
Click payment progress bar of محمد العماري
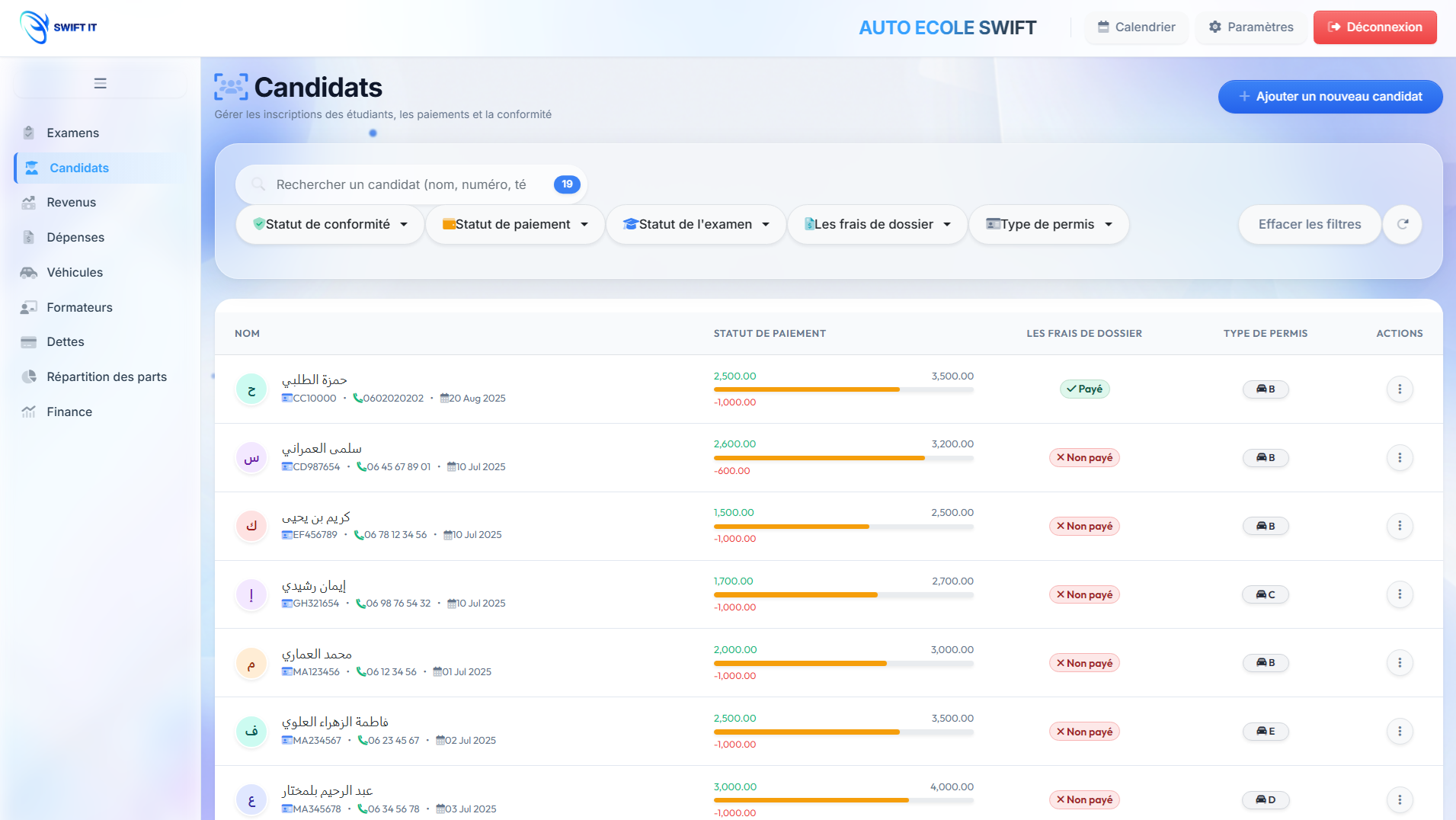(x=843, y=664)
